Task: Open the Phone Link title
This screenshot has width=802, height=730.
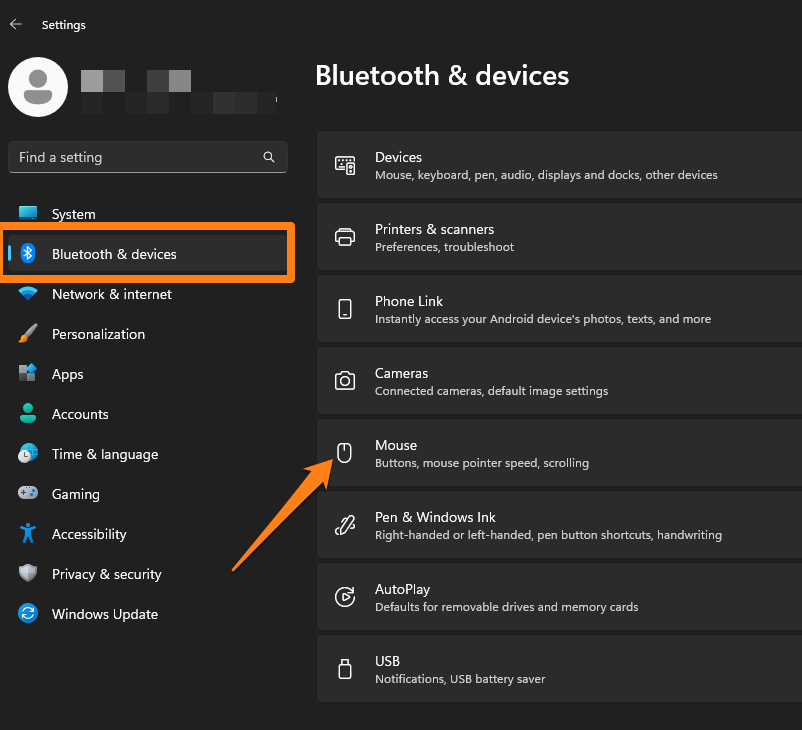Action: (409, 301)
